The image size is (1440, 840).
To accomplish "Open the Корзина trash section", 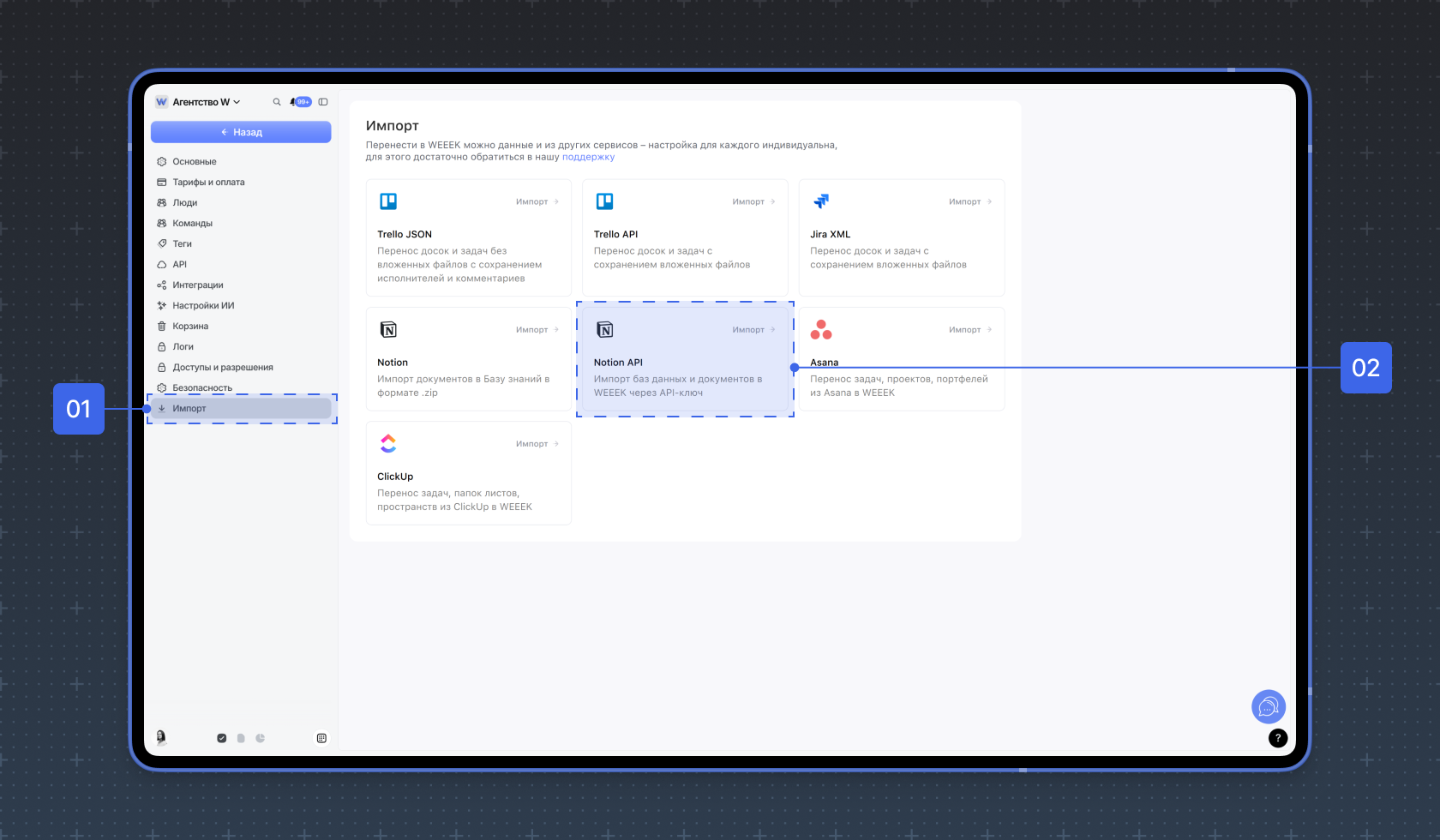I will coord(190,326).
